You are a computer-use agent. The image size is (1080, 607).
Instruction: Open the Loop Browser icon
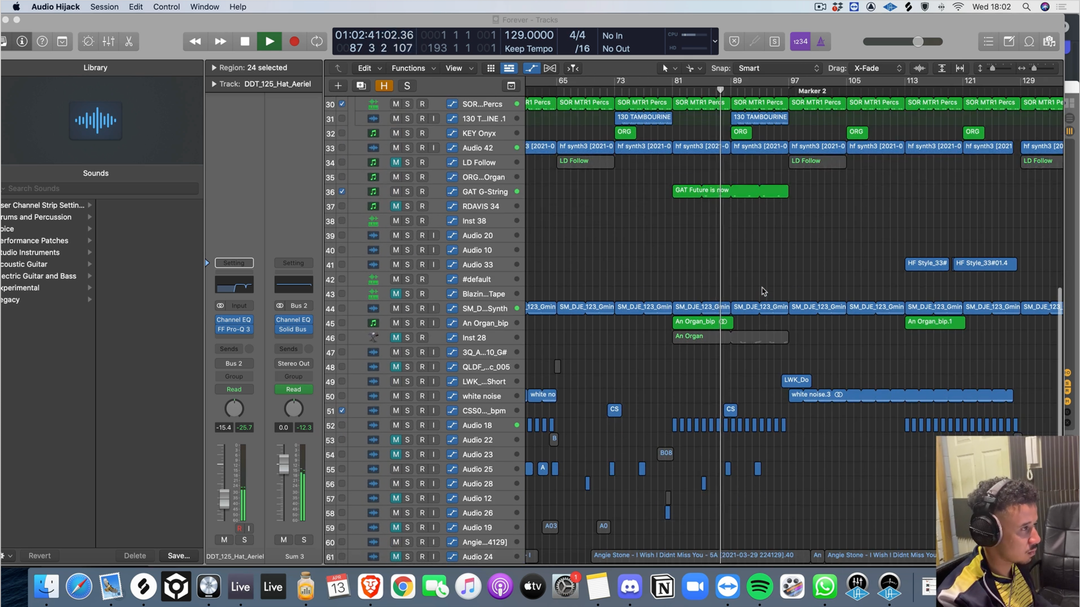(x=1029, y=41)
